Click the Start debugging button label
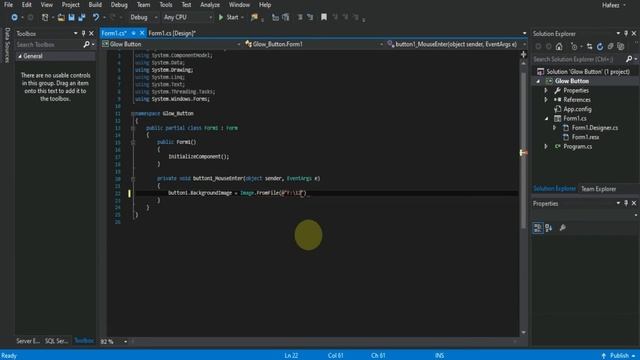 click(232, 17)
